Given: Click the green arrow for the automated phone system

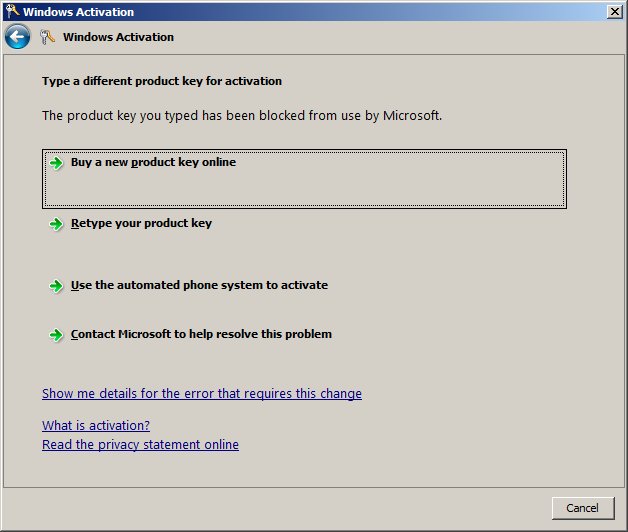Looking at the screenshot, I should point(57,286).
